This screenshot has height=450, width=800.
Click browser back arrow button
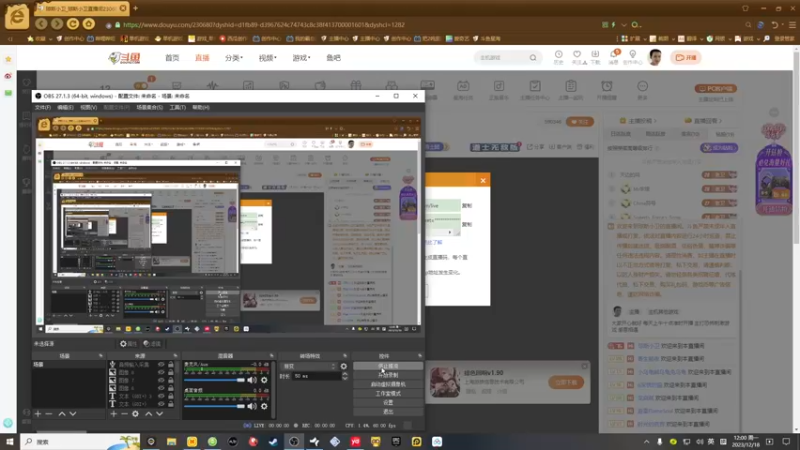(x=42, y=24)
